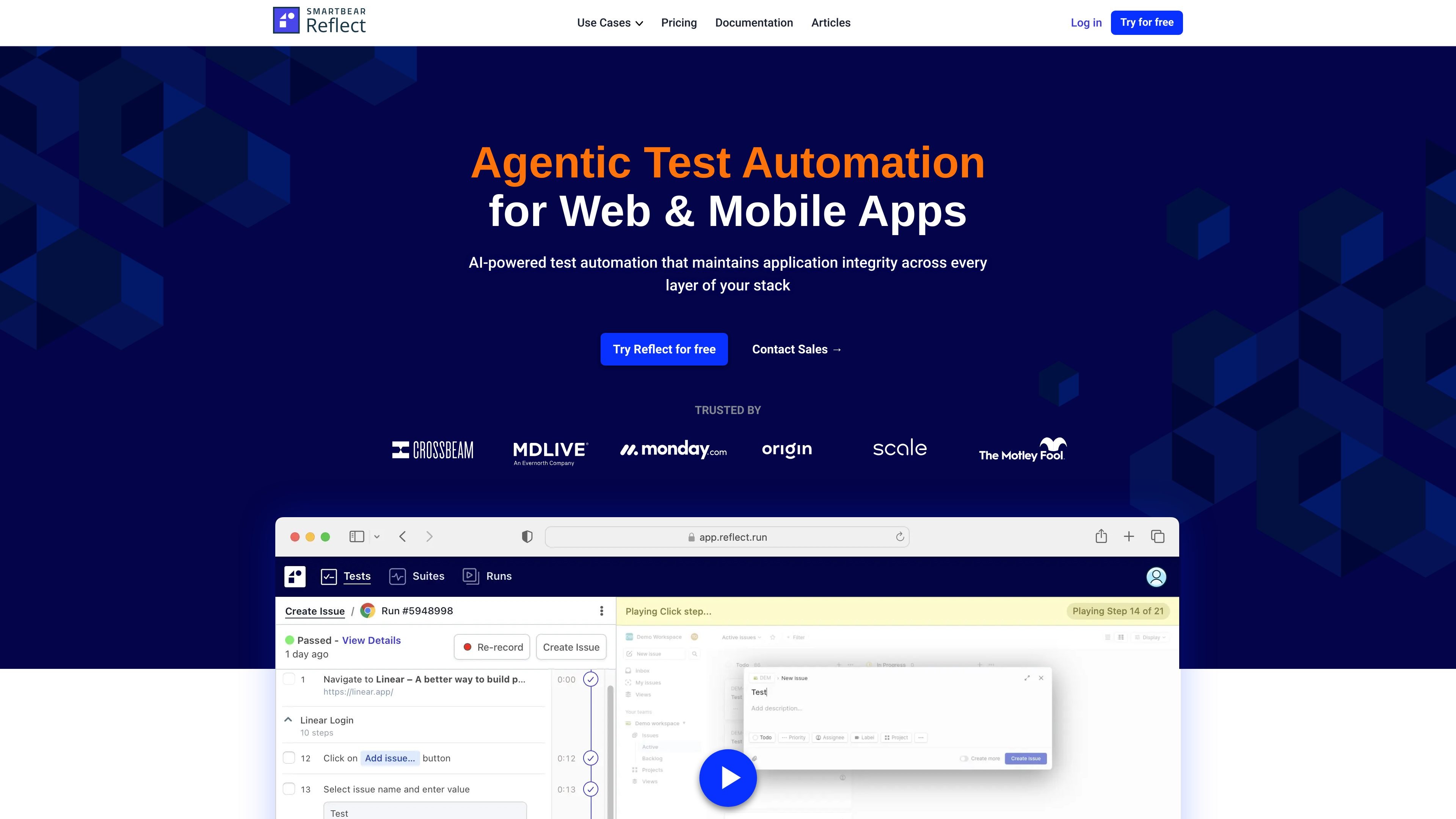Click the scale logo
This screenshot has height=819, width=1456.
click(900, 448)
